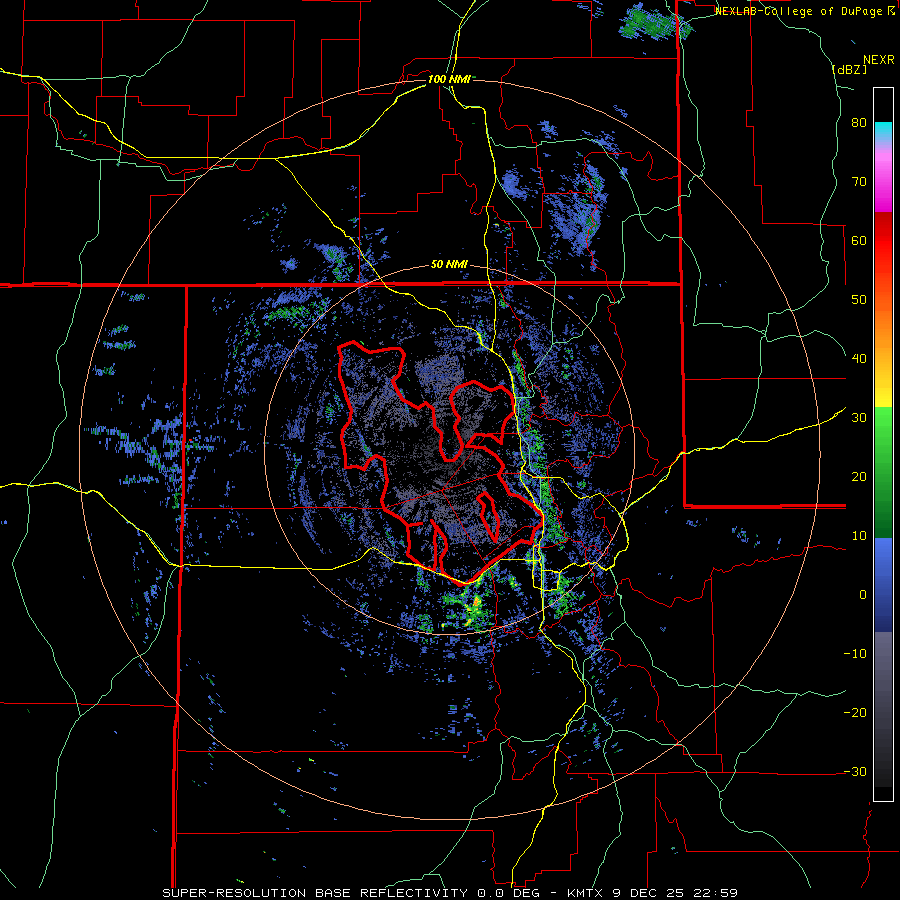
Task: Click the 80 value on the dBZ scale
Action: click(x=859, y=123)
